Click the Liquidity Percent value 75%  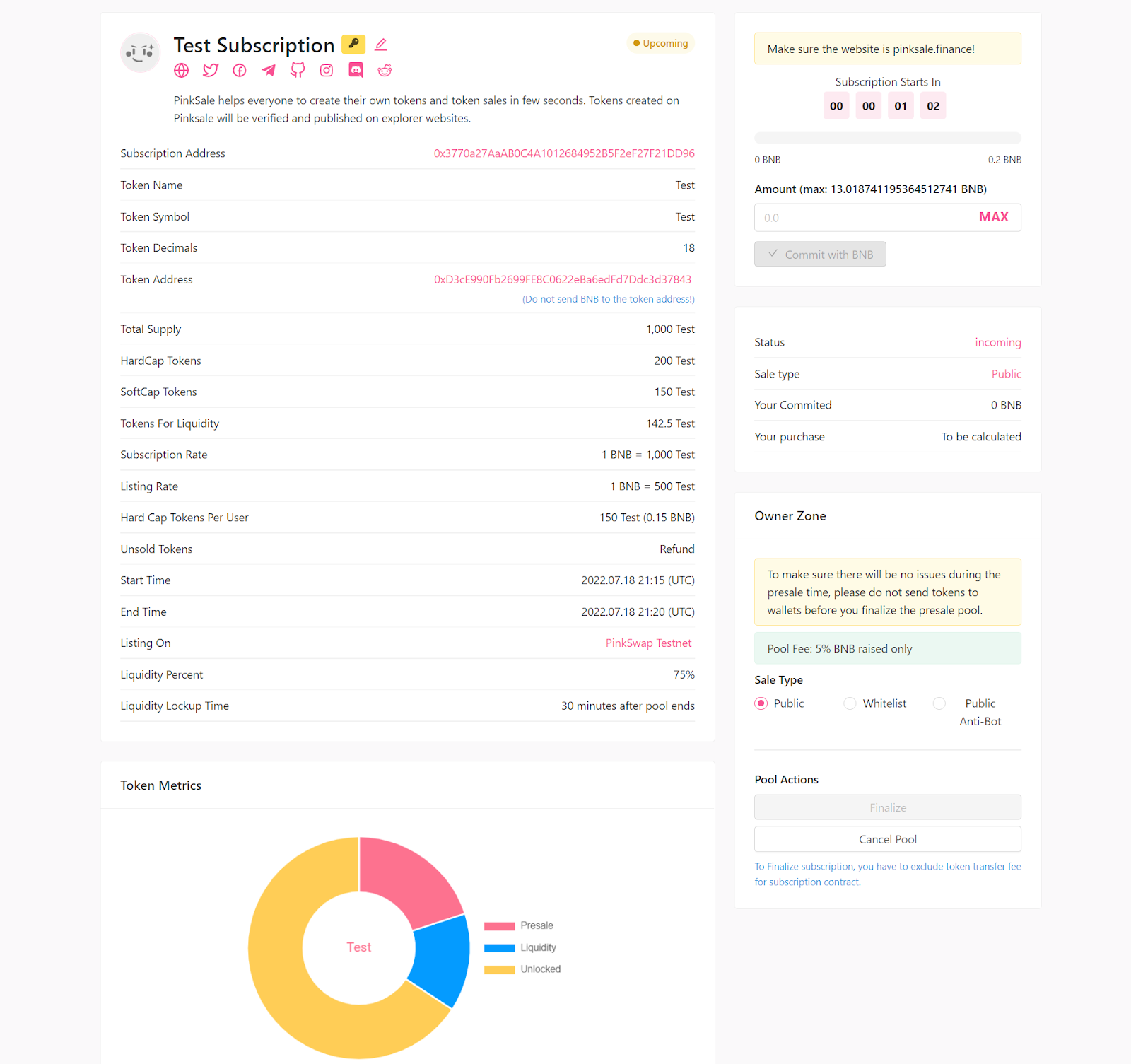(684, 675)
